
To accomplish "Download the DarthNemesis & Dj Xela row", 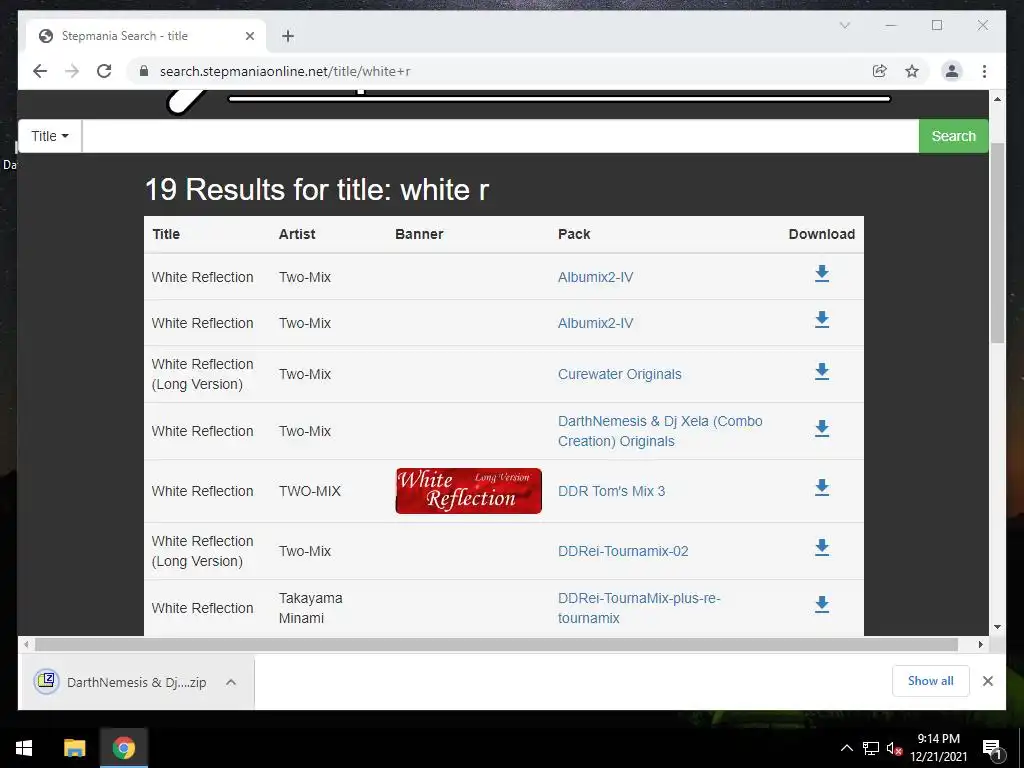I will pos(822,428).
